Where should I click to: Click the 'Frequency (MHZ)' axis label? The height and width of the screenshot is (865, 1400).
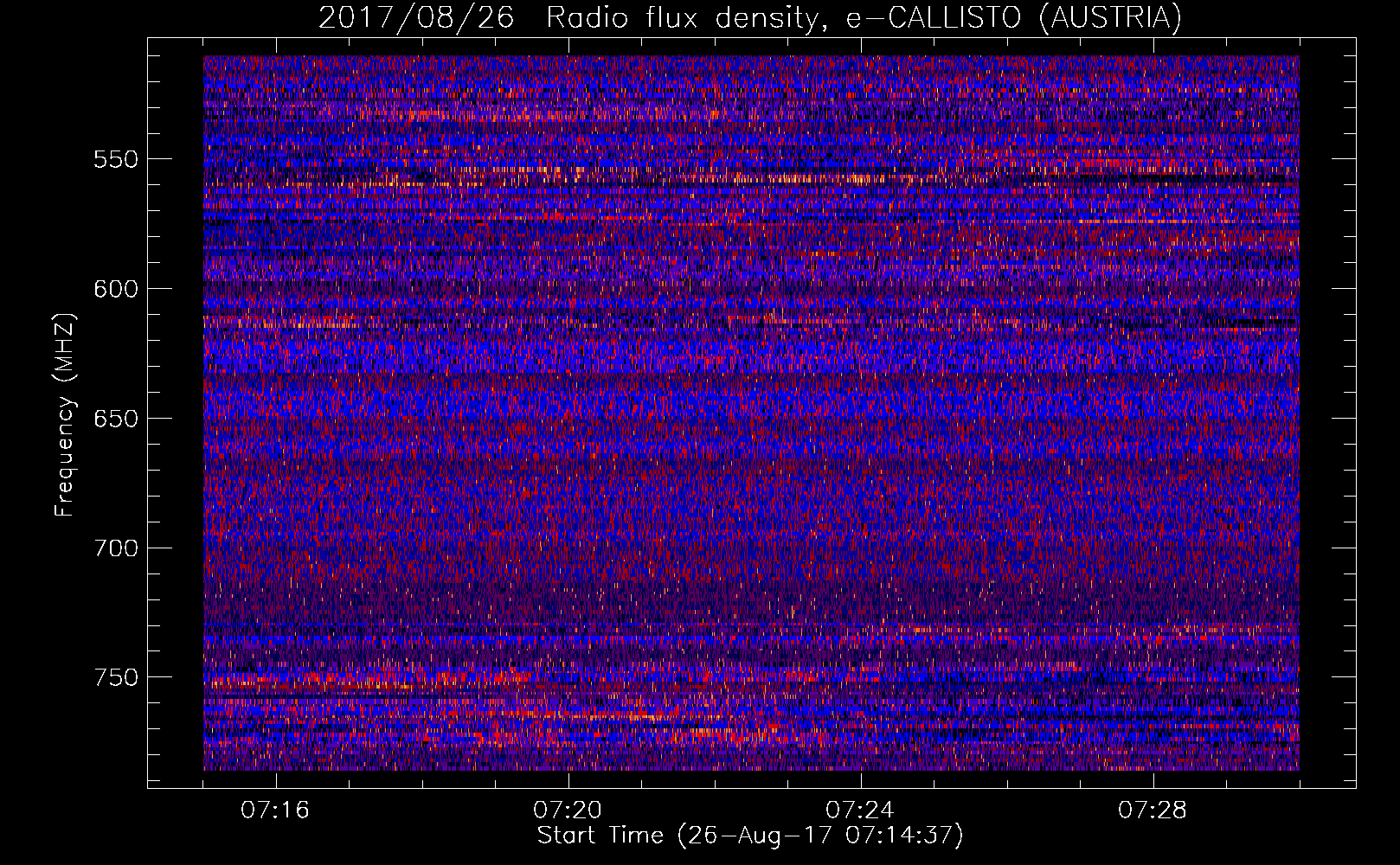click(66, 415)
